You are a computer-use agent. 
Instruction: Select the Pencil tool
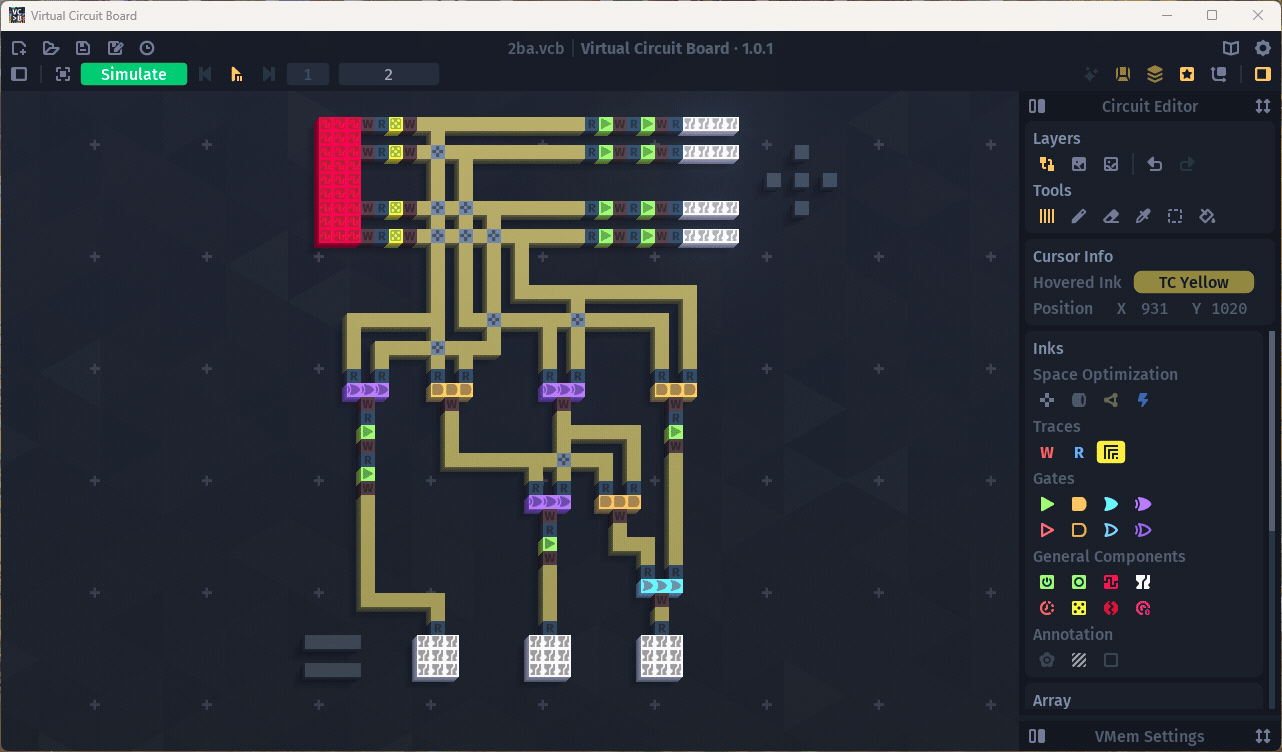[1079, 216]
